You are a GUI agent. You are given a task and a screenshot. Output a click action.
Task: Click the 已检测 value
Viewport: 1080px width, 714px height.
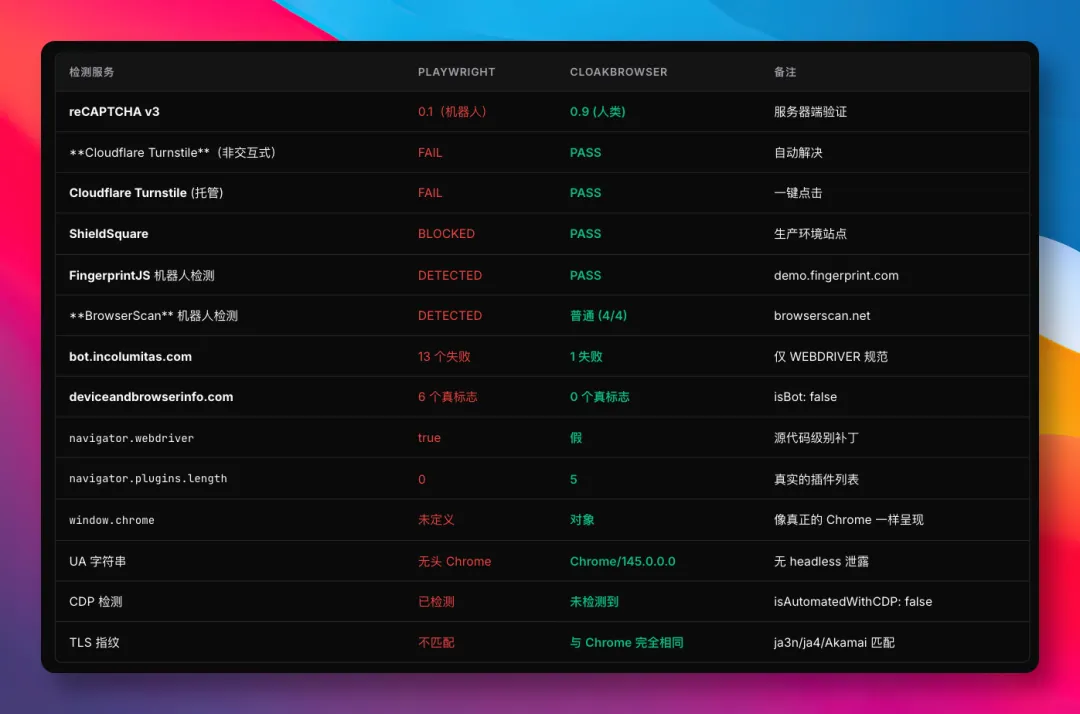point(436,602)
